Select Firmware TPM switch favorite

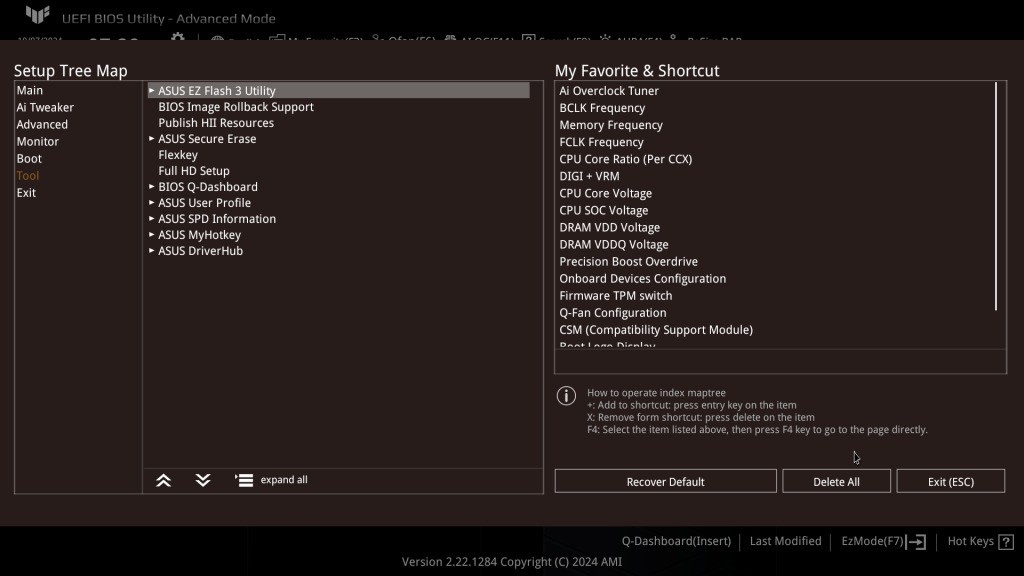coord(616,295)
